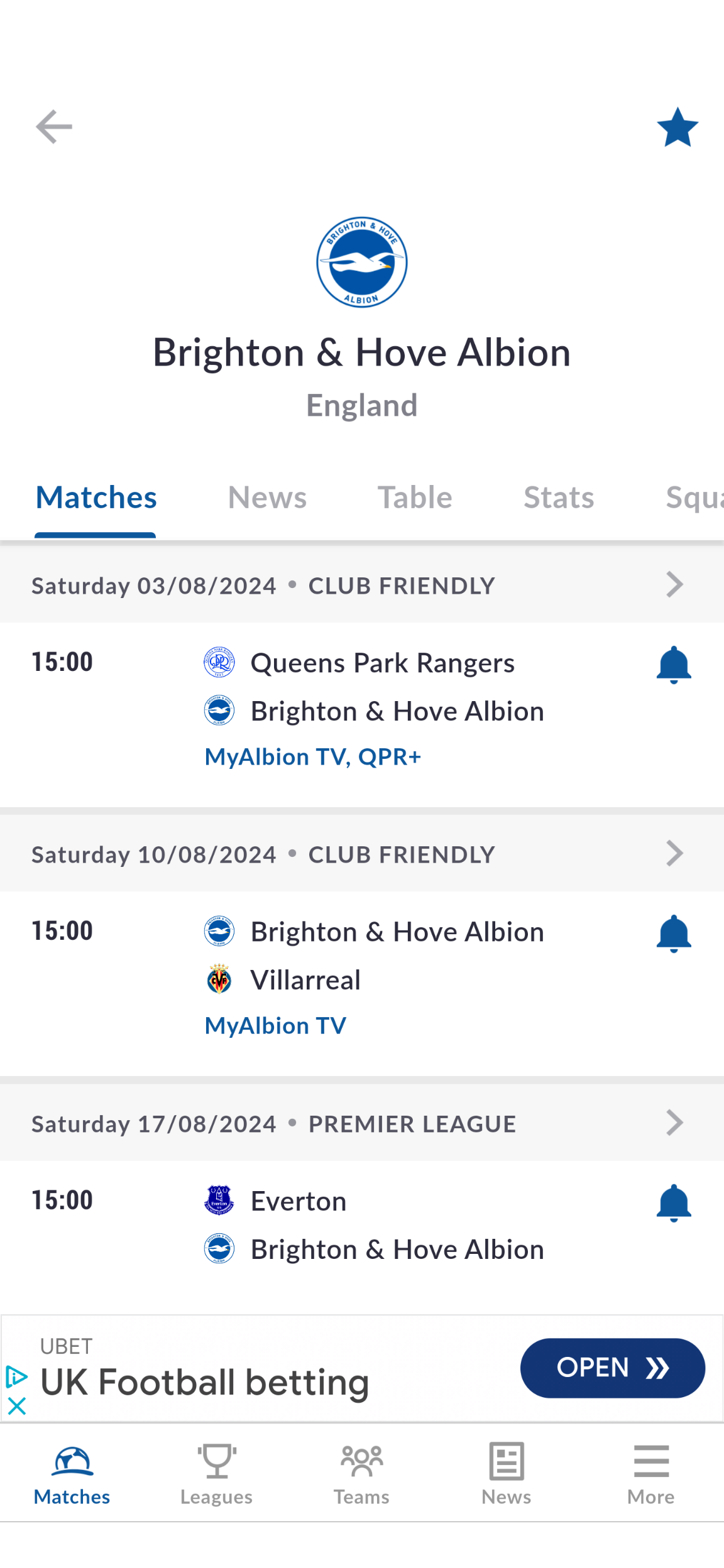724x1568 pixels.
Task: Toggle notification bell for the Everton match
Action: [674, 1203]
